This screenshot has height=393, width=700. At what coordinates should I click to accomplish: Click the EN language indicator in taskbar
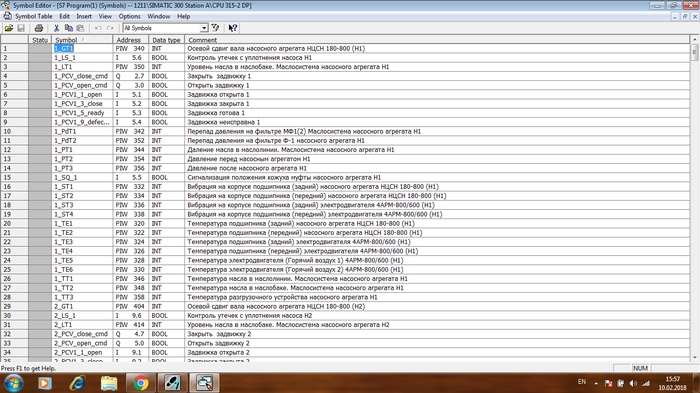(582, 382)
